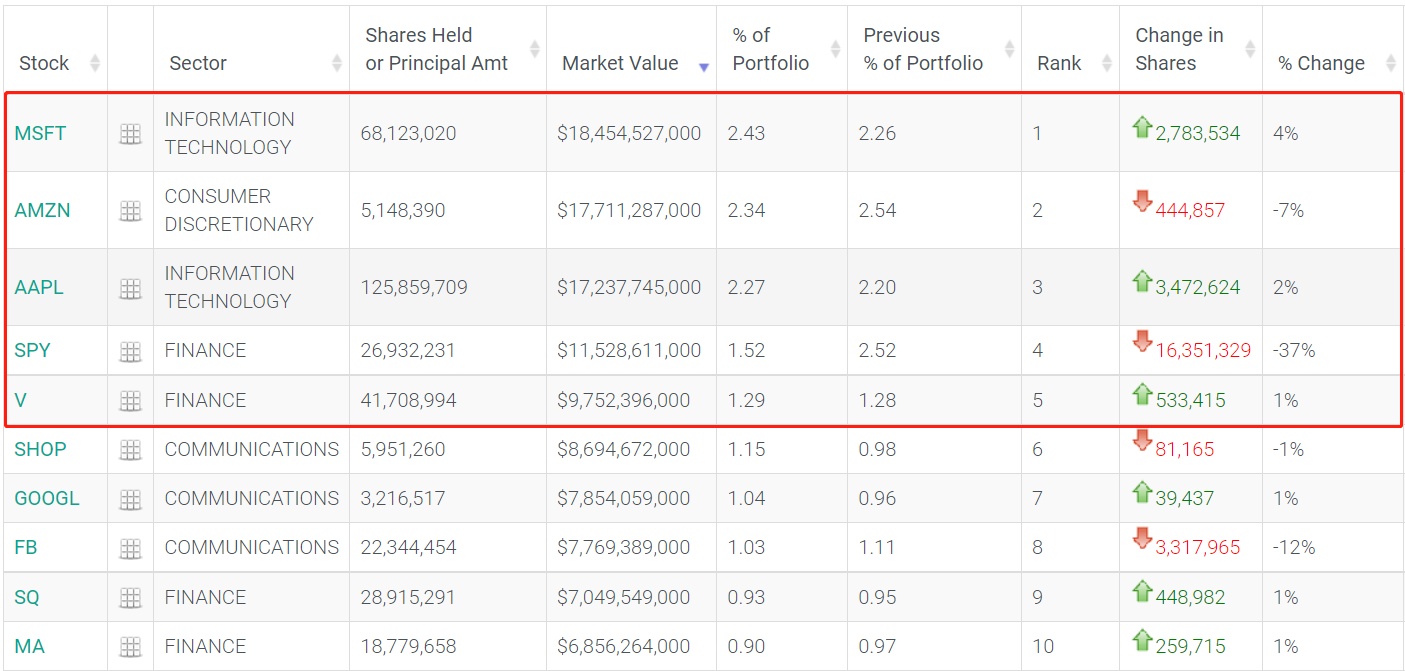Open the grid icon next to AAPL
This screenshot has width=1405, height=671.
coord(130,288)
